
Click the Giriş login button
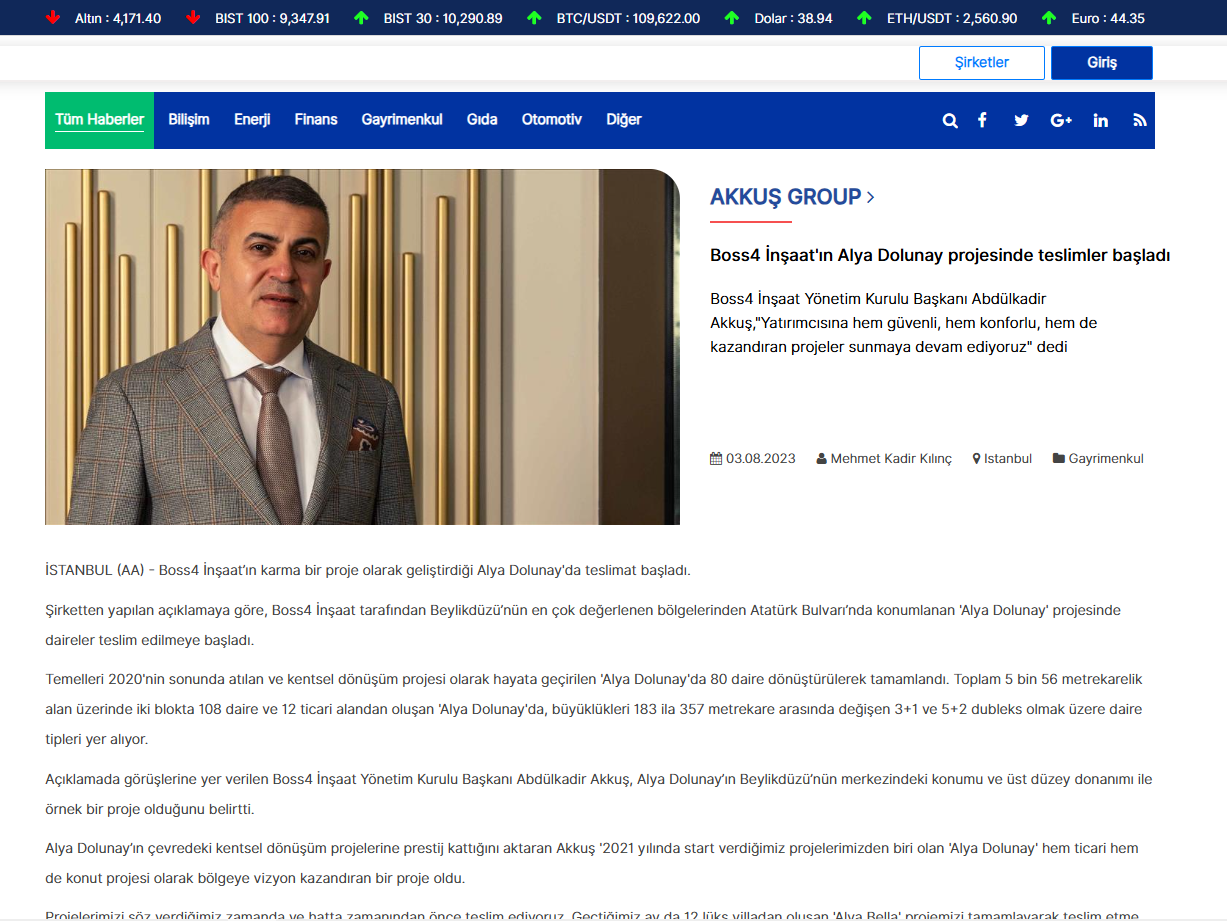(1101, 63)
